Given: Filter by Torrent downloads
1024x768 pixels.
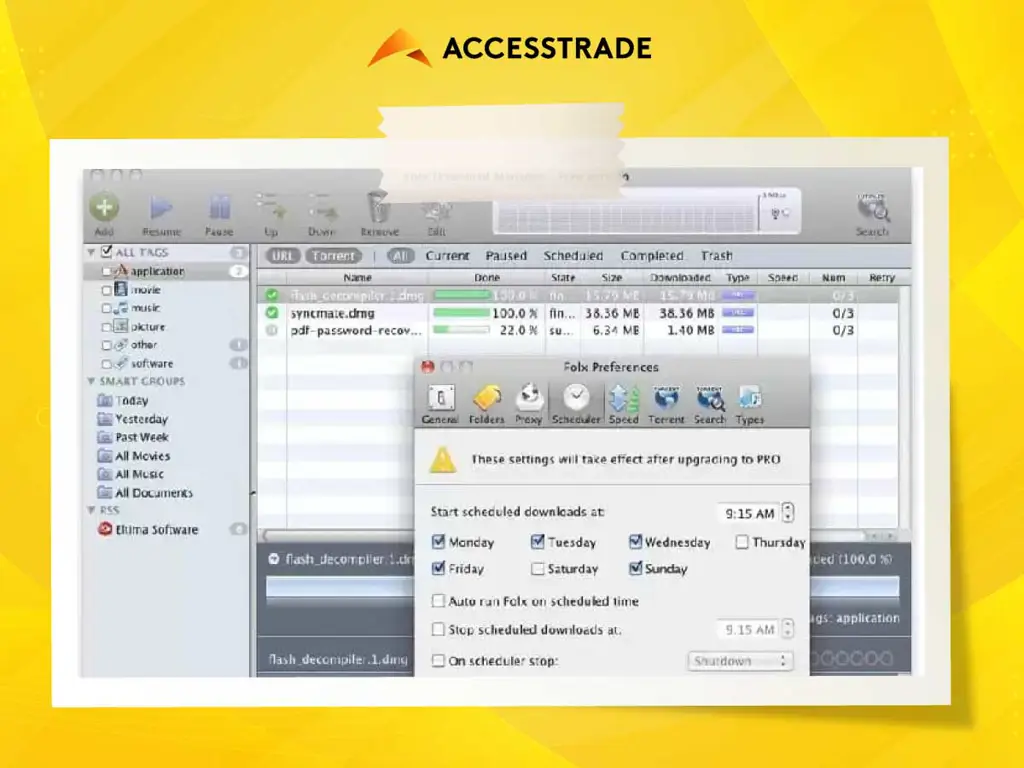Looking at the screenshot, I should [x=333, y=256].
